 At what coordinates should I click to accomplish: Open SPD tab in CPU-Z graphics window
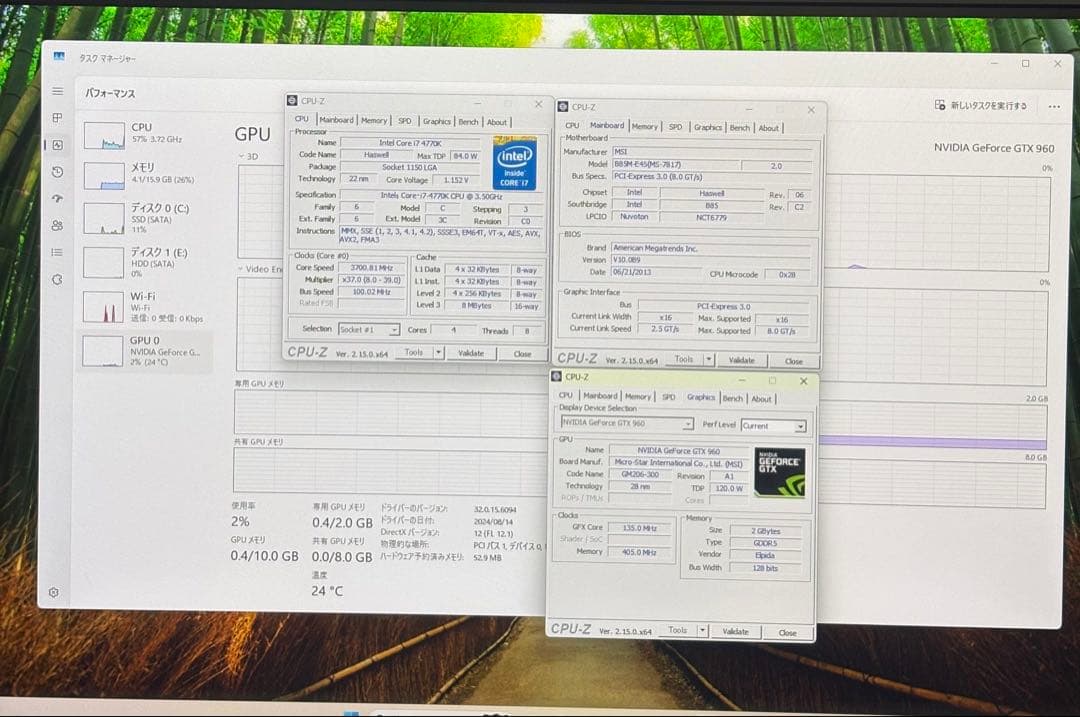point(668,397)
